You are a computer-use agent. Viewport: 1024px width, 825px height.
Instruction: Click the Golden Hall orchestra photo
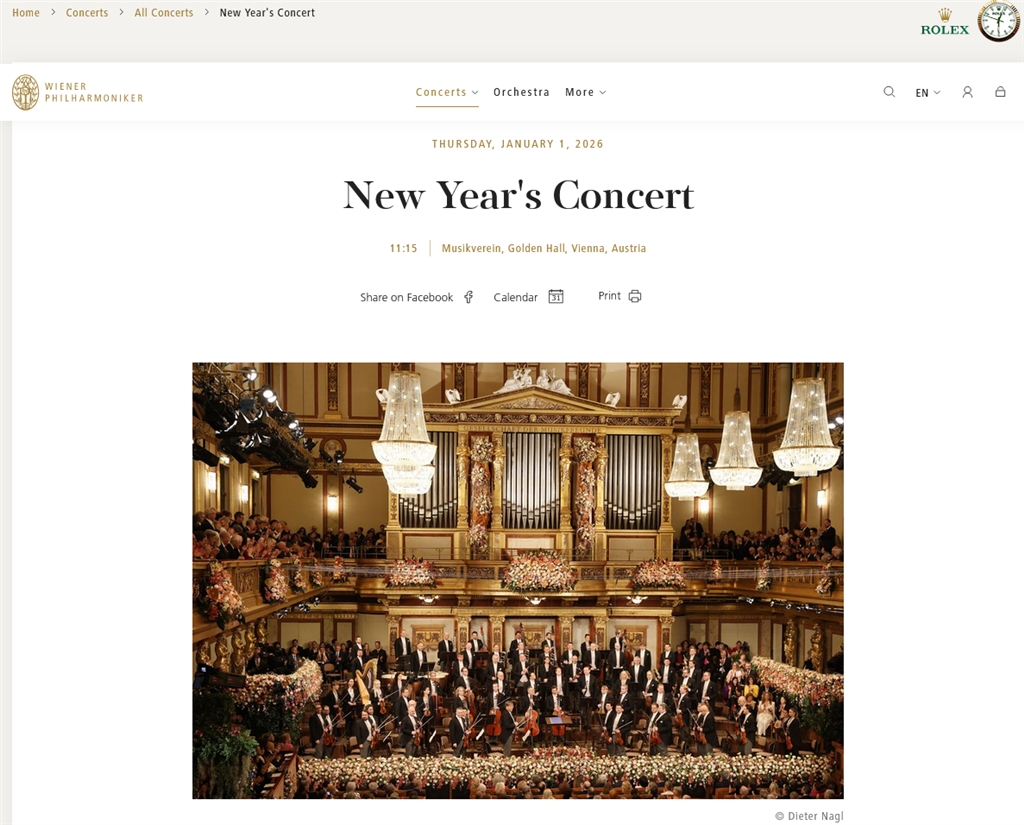point(518,581)
